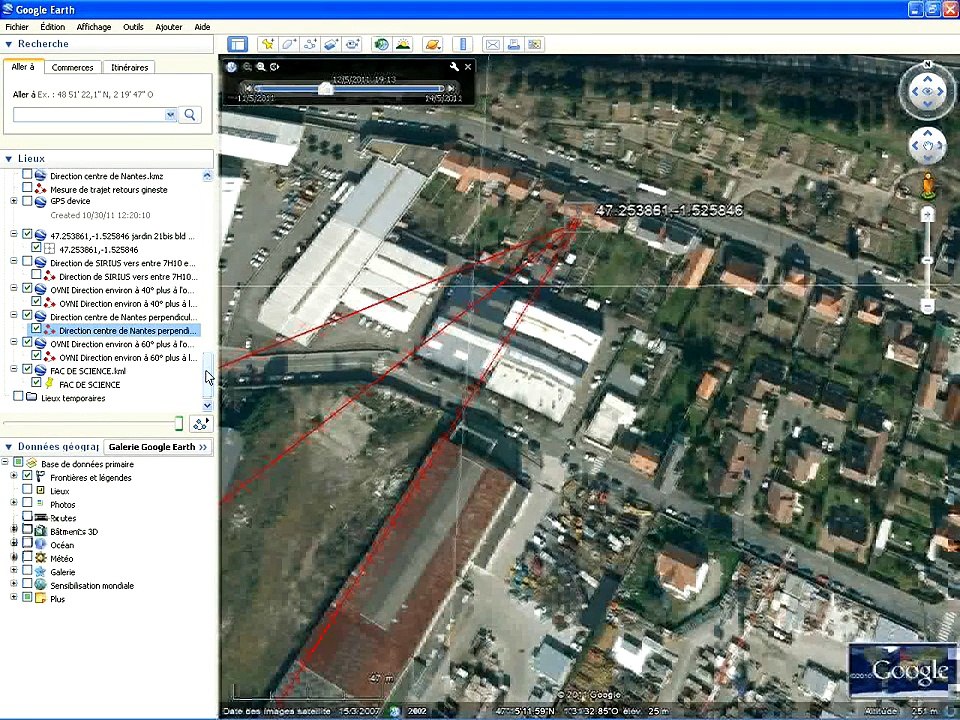Click the Move joystick hand control
Image resolution: width=960 pixels, height=720 pixels.
pos(927,146)
